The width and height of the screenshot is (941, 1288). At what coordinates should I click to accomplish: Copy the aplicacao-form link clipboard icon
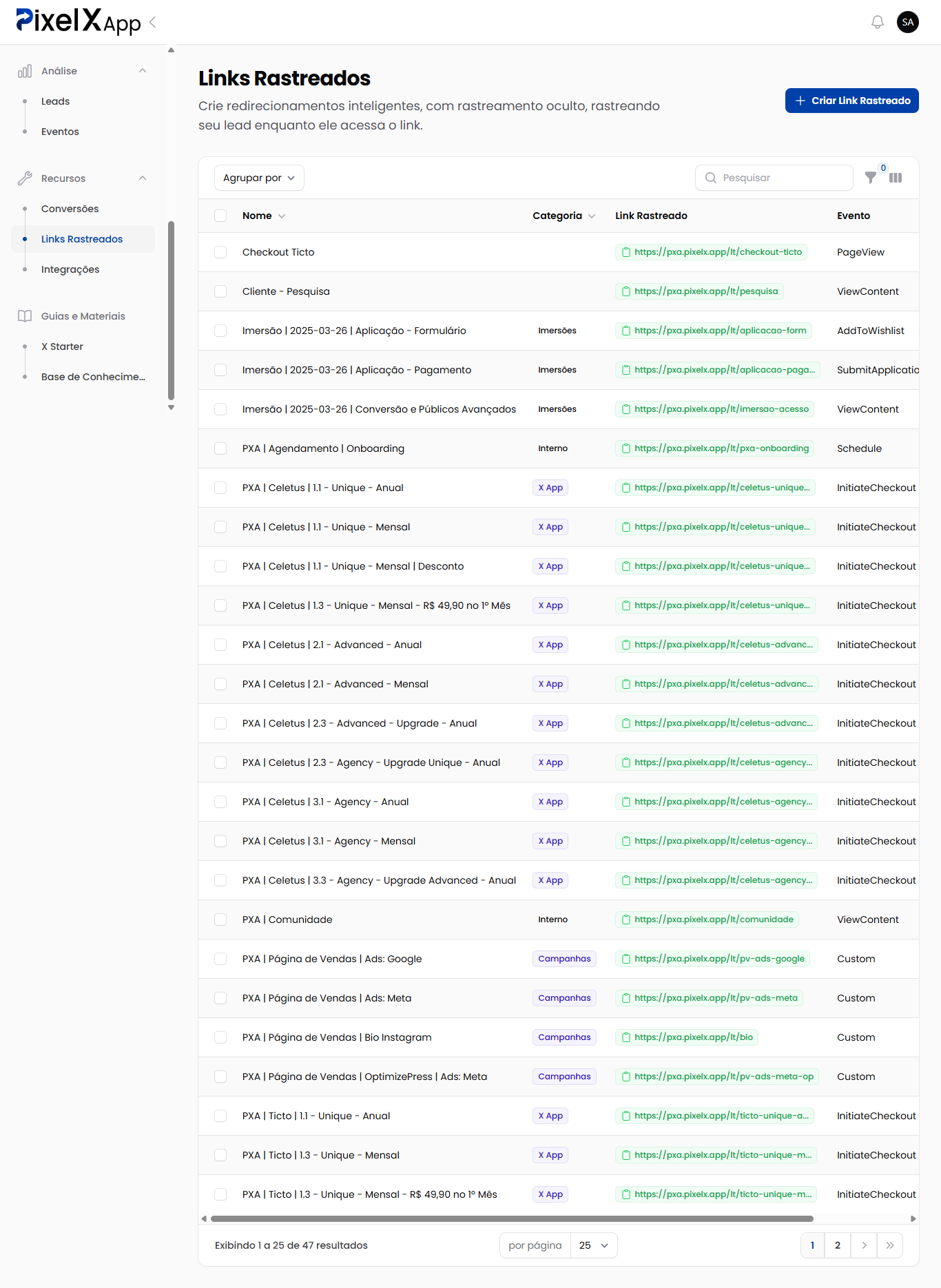(x=626, y=331)
